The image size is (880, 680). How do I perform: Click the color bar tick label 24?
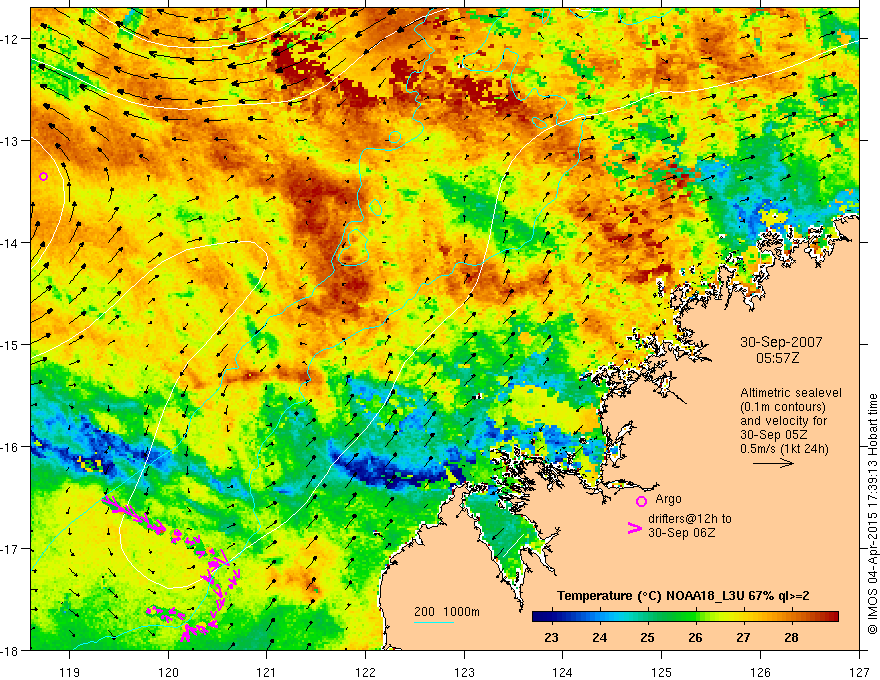pos(599,638)
